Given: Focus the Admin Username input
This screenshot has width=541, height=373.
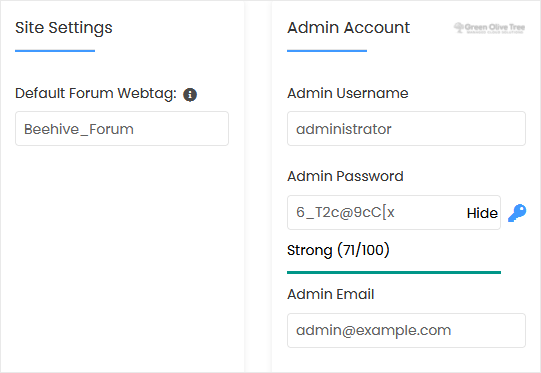Looking at the screenshot, I should coord(406,129).
